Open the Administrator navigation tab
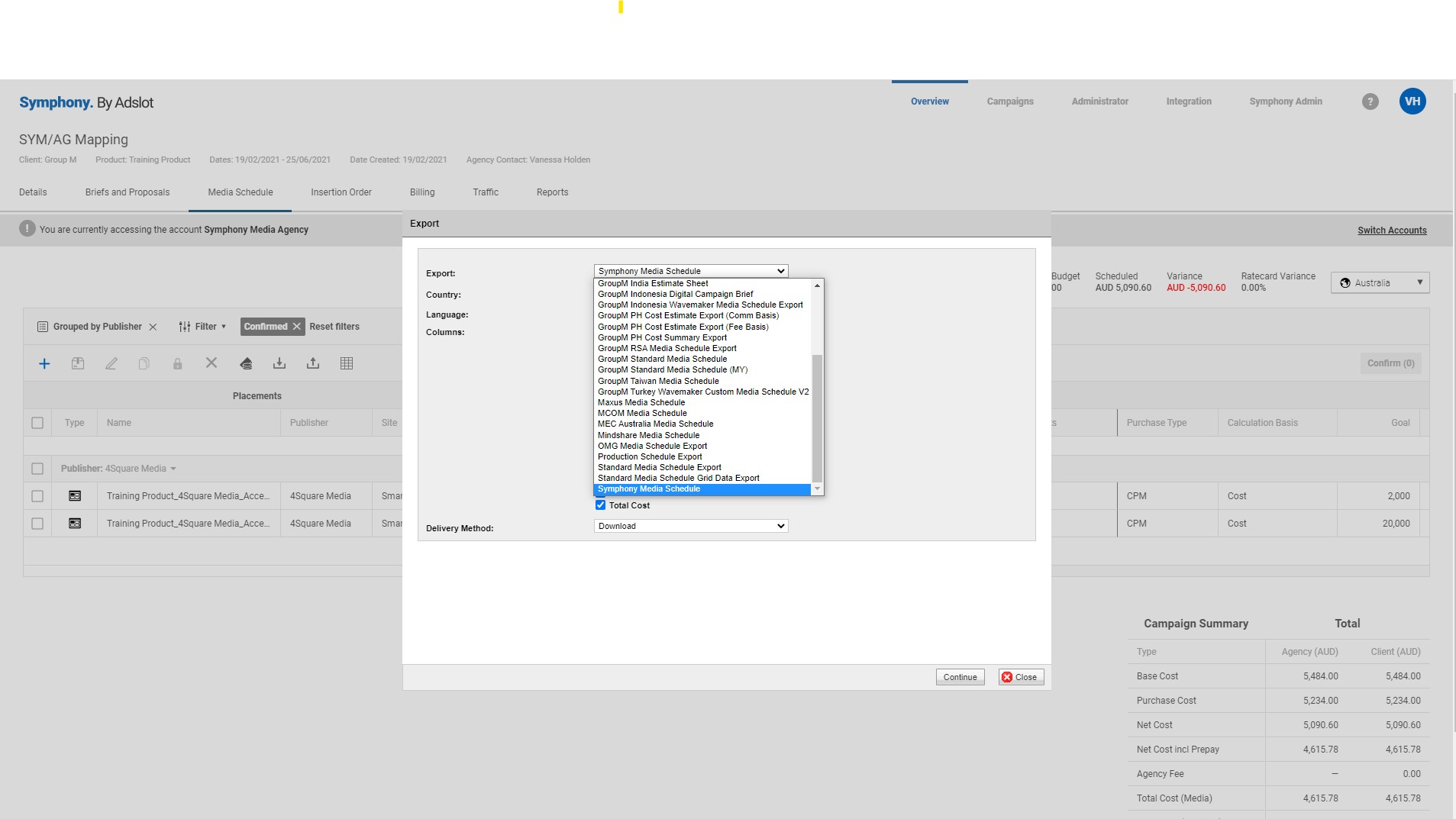This screenshot has height=819, width=1456. [x=1099, y=102]
